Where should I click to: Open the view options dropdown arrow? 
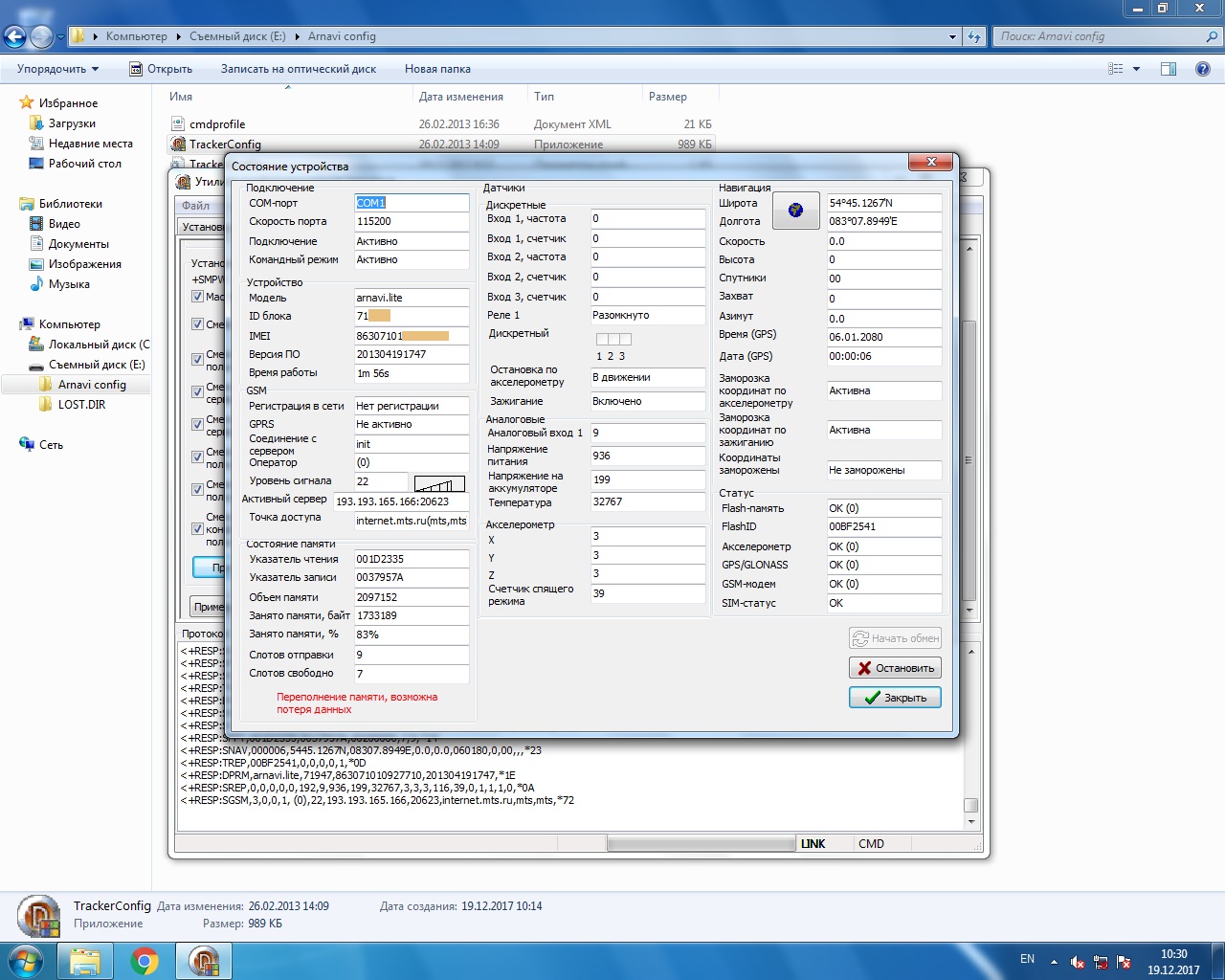point(1136,69)
